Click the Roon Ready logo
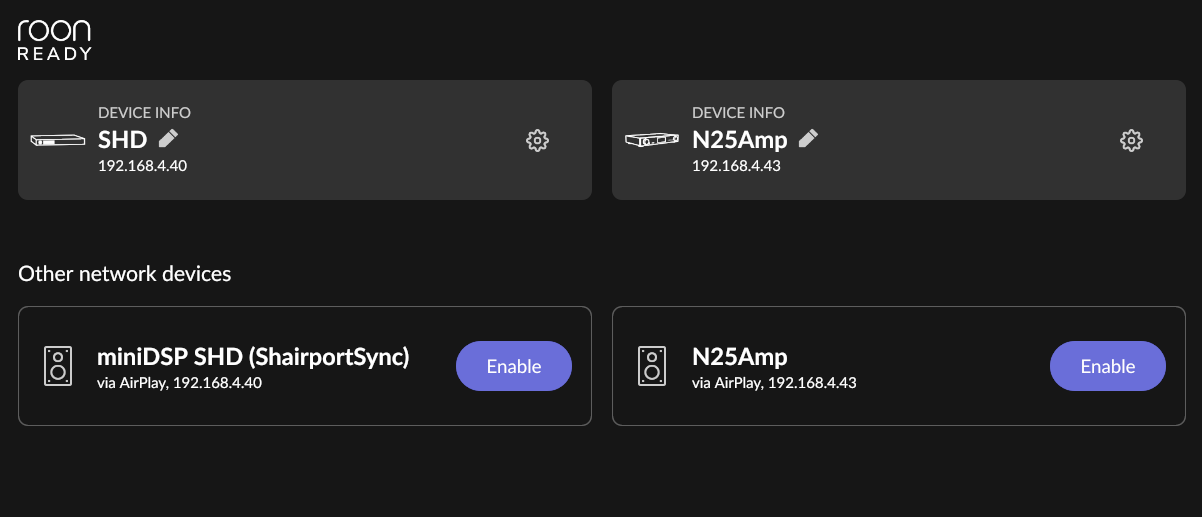This screenshot has width=1202, height=517. coord(55,39)
